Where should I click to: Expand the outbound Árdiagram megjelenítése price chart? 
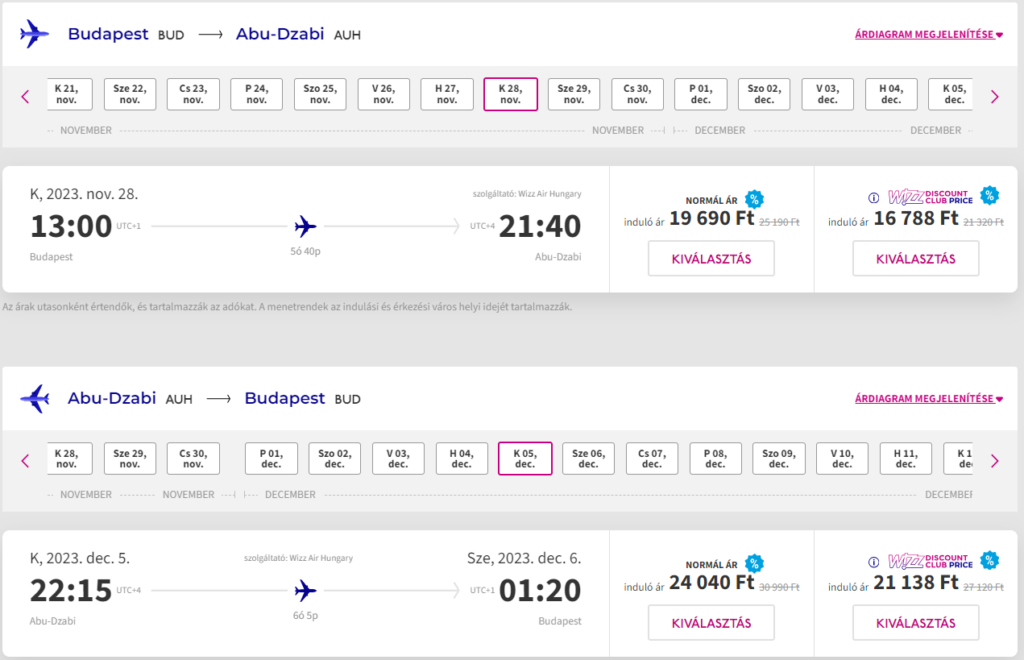tap(929, 35)
